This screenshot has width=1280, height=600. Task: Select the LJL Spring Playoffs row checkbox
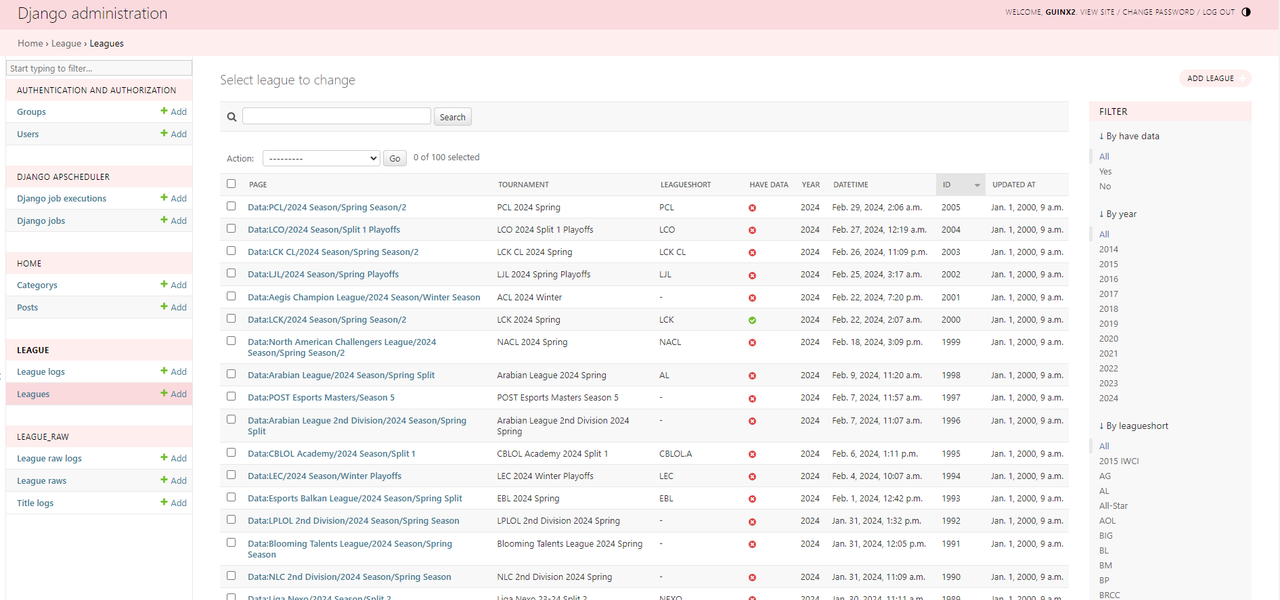pos(232,273)
